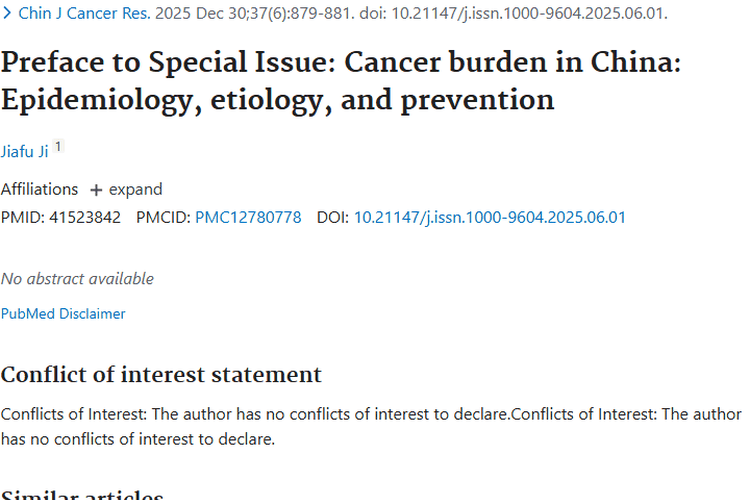This screenshot has width=750, height=500.
Task: Click the Affiliations label
Action: 39,189
